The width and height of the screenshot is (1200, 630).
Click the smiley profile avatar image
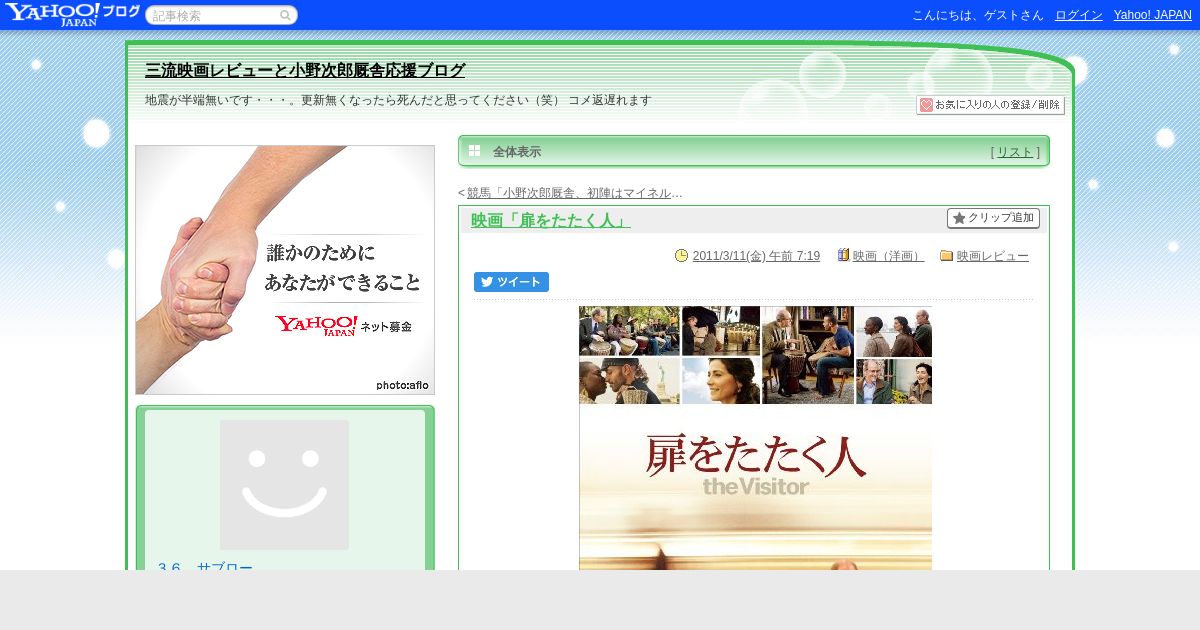284,485
